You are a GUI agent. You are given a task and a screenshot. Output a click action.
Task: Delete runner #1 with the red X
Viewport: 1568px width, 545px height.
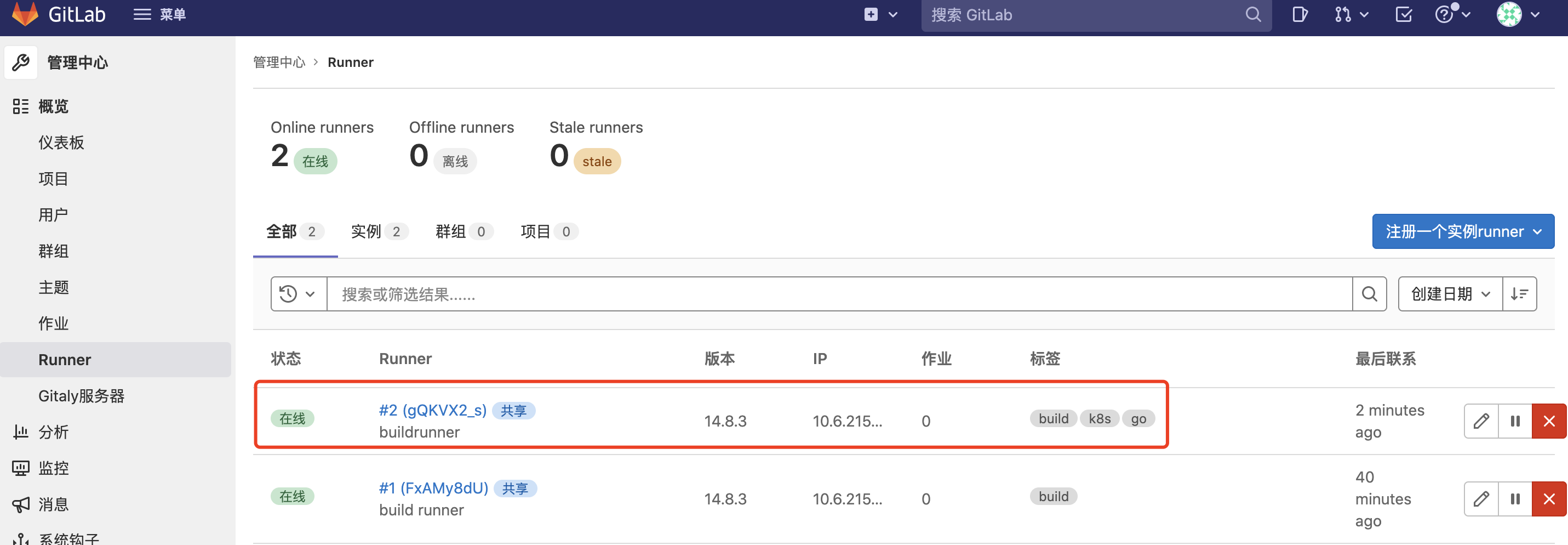tap(1549, 499)
